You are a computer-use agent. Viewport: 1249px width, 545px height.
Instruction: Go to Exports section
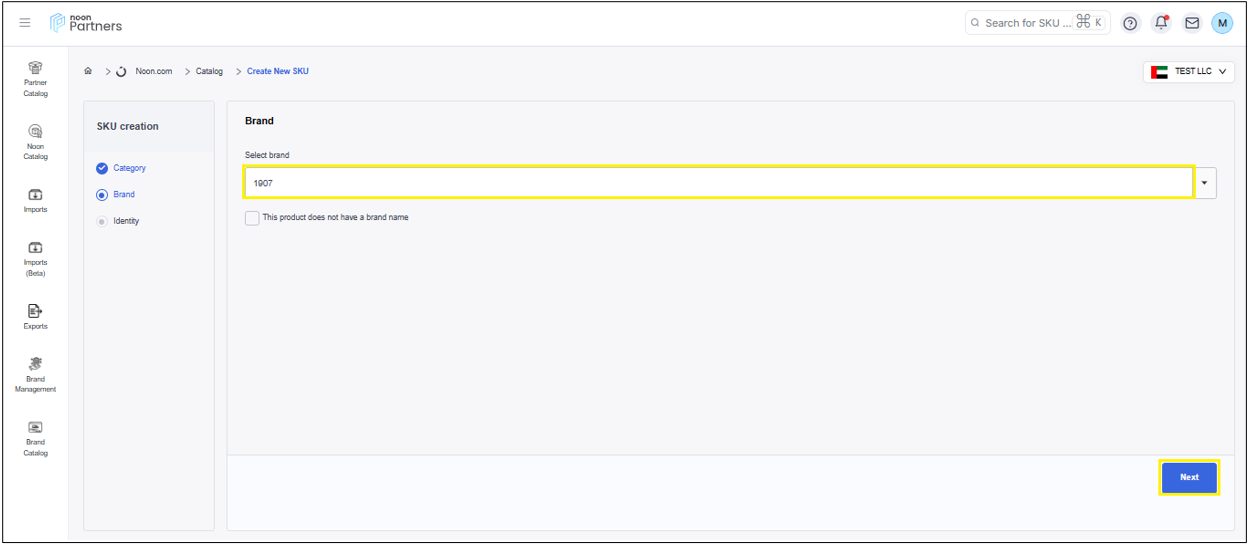[x=35, y=316]
